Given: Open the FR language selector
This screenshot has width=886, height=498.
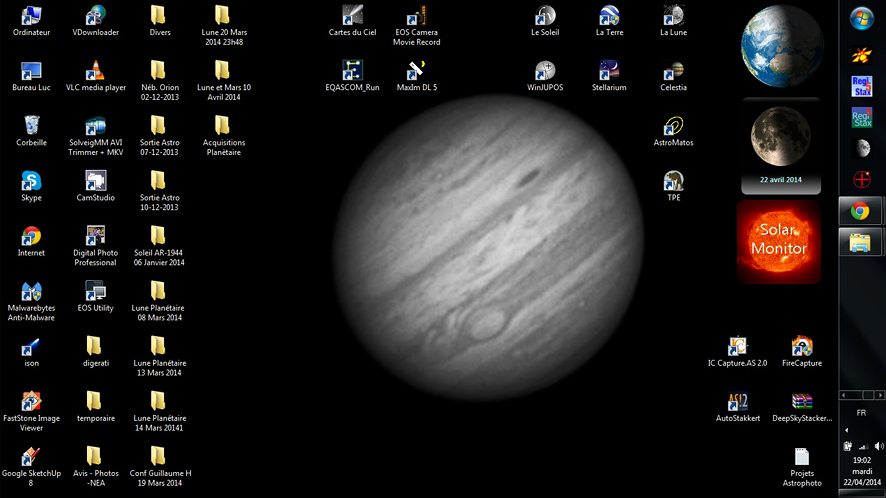Looking at the screenshot, I should click(x=861, y=413).
